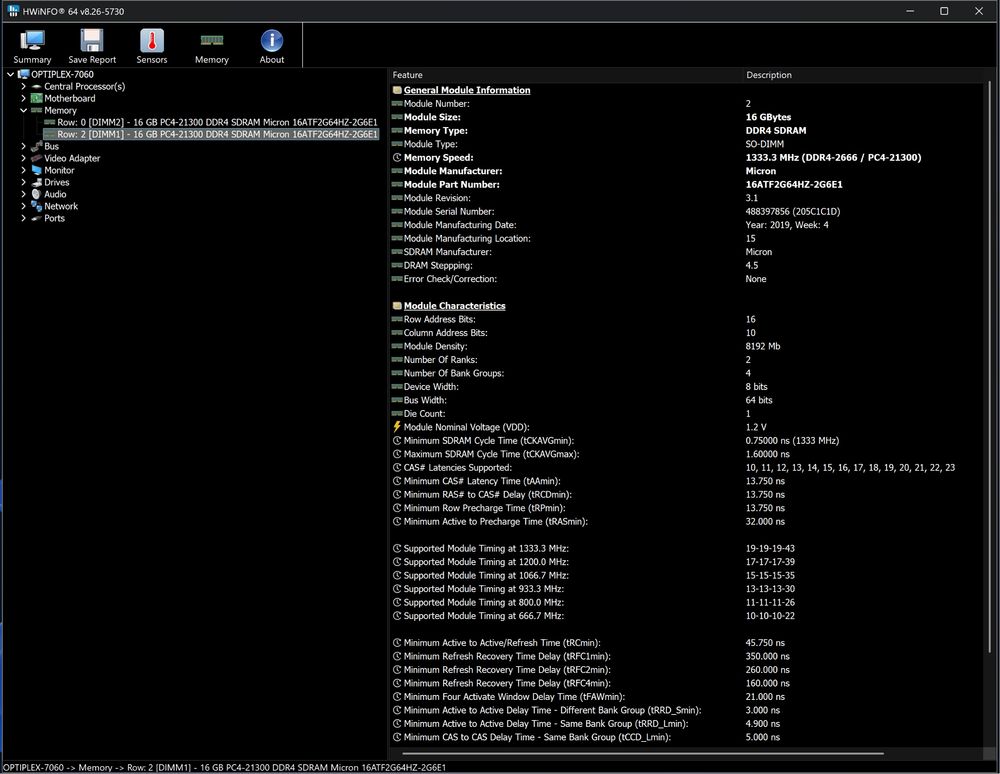Viewport: 1000px width, 774px height.
Task: Click the Module Characteristics folder icon
Action: point(397,306)
